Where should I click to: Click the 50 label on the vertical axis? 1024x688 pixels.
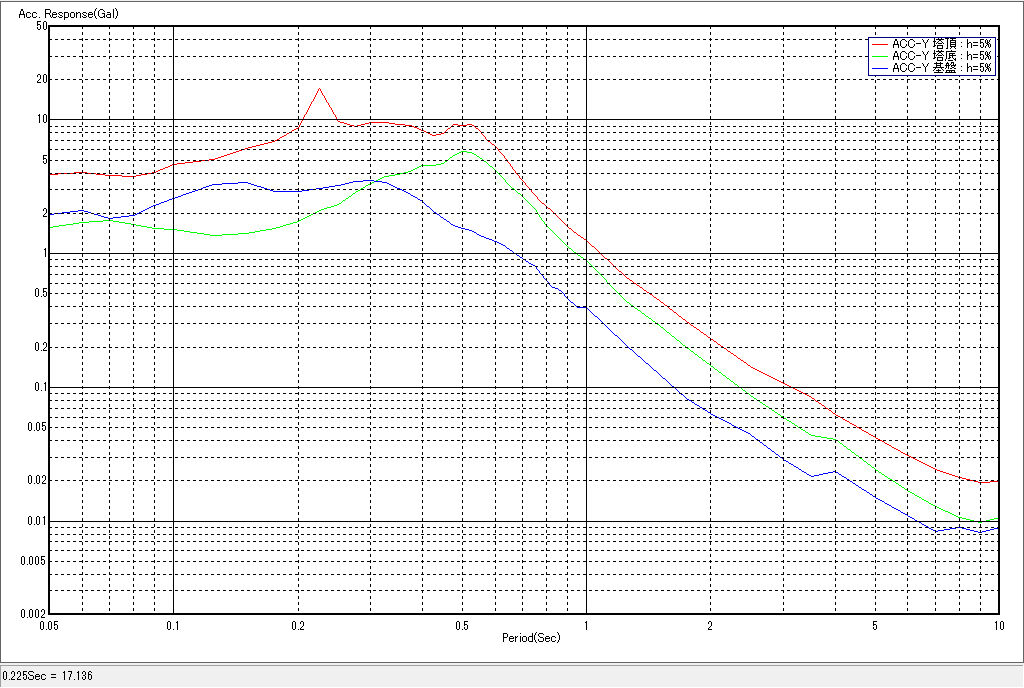pyautogui.click(x=42, y=26)
